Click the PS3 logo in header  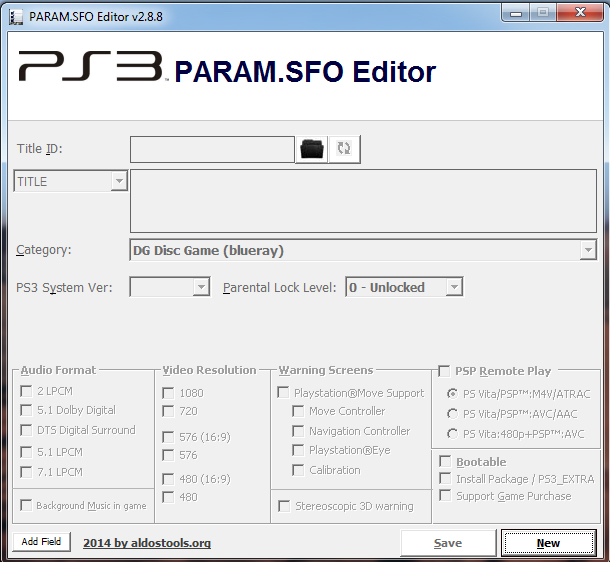click(x=91, y=69)
